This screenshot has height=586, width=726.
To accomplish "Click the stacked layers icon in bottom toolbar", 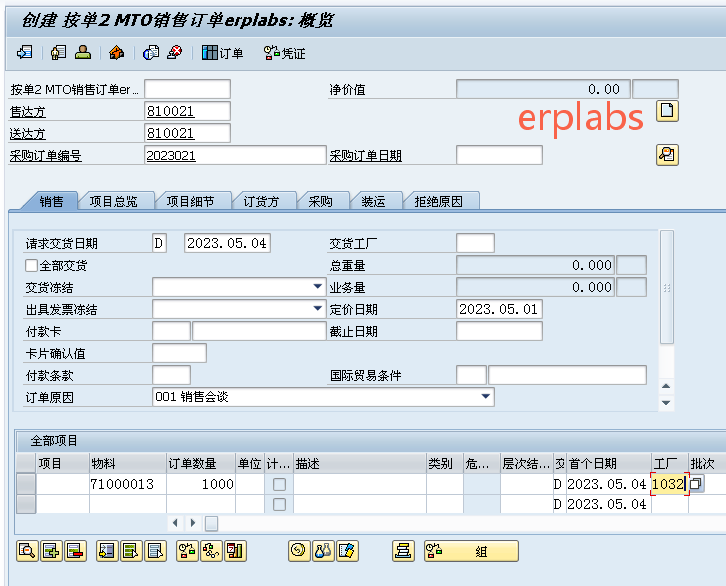I will click(x=403, y=551).
